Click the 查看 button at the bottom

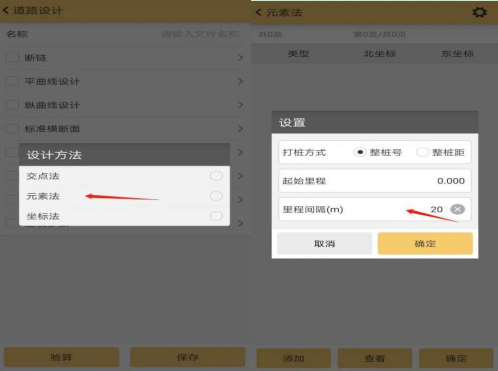coord(375,358)
